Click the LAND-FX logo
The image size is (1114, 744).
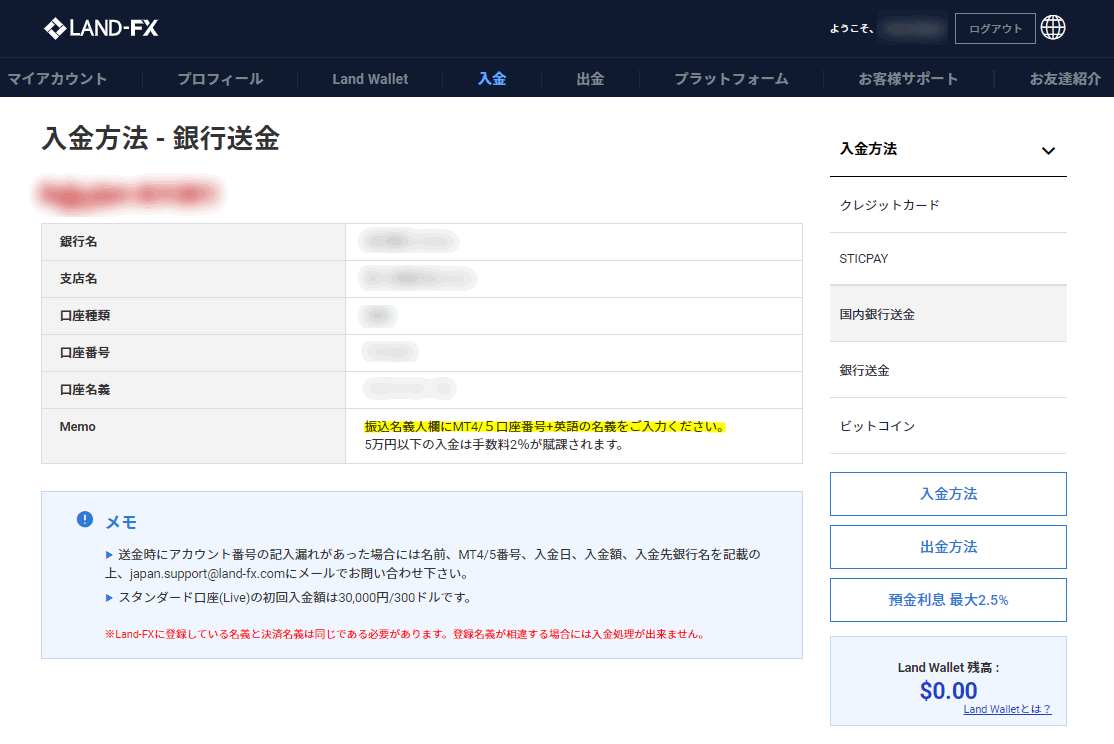tap(101, 28)
